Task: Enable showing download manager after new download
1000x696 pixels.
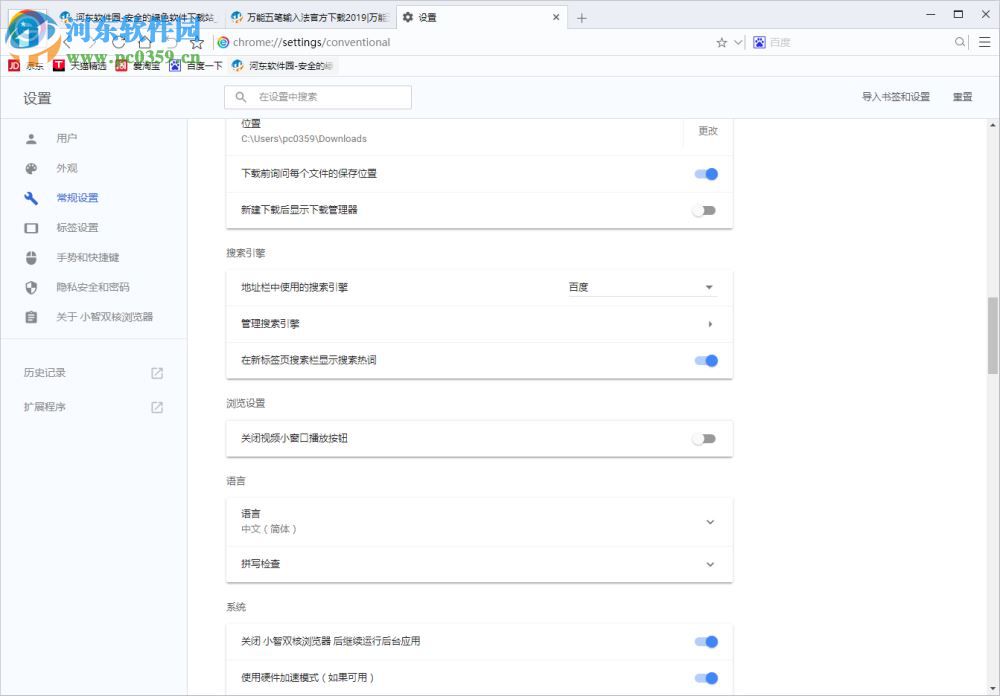Action: (706, 211)
